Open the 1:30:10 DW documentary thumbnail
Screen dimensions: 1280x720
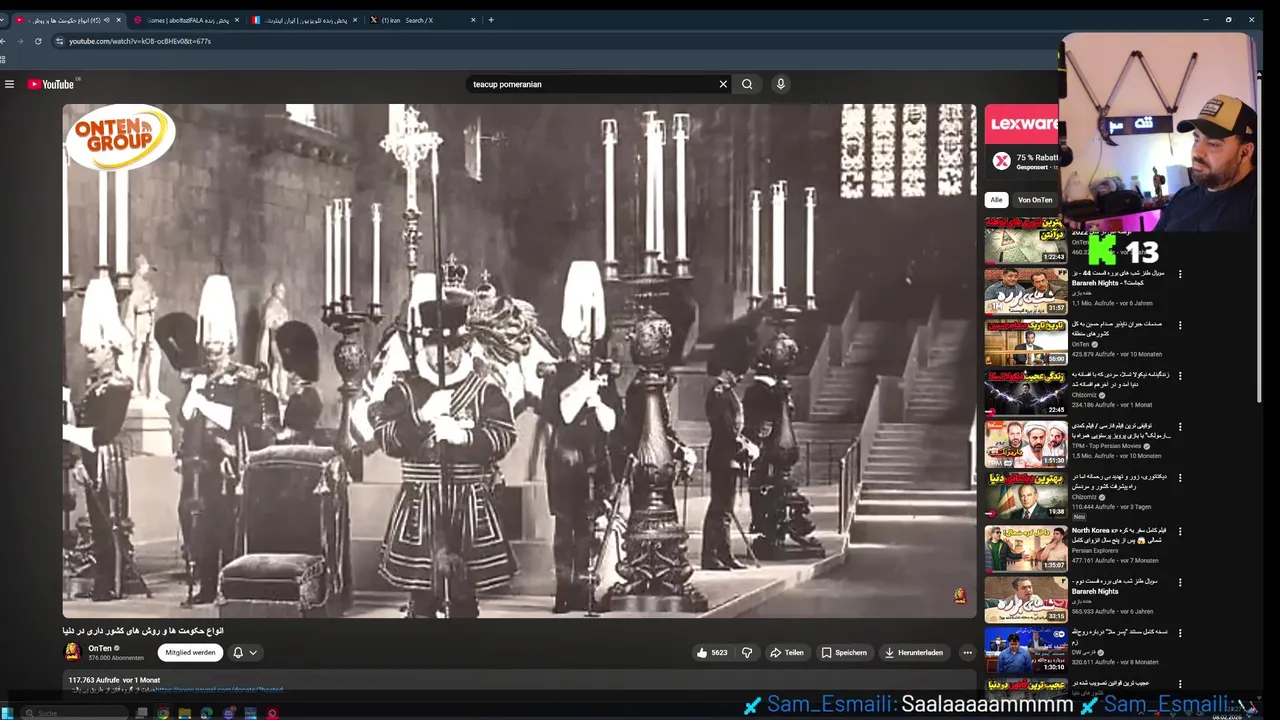[1026, 650]
